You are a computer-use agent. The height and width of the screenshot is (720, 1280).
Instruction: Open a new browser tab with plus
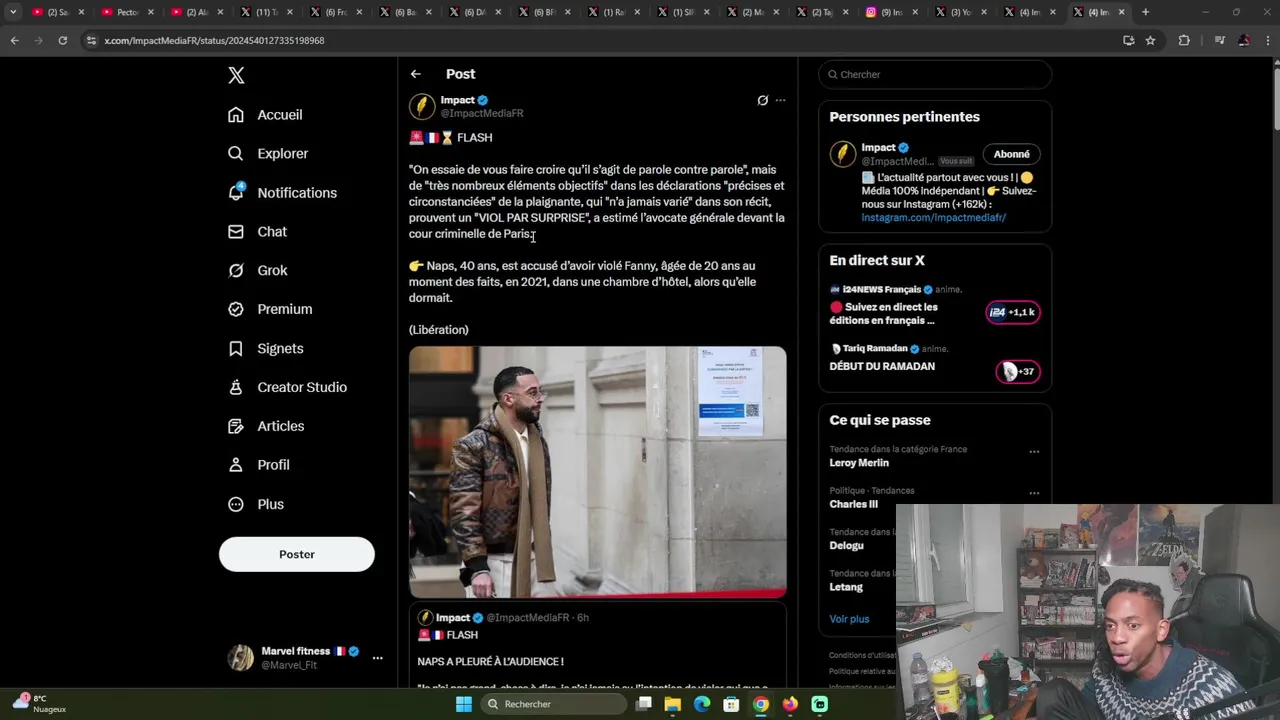[1145, 12]
